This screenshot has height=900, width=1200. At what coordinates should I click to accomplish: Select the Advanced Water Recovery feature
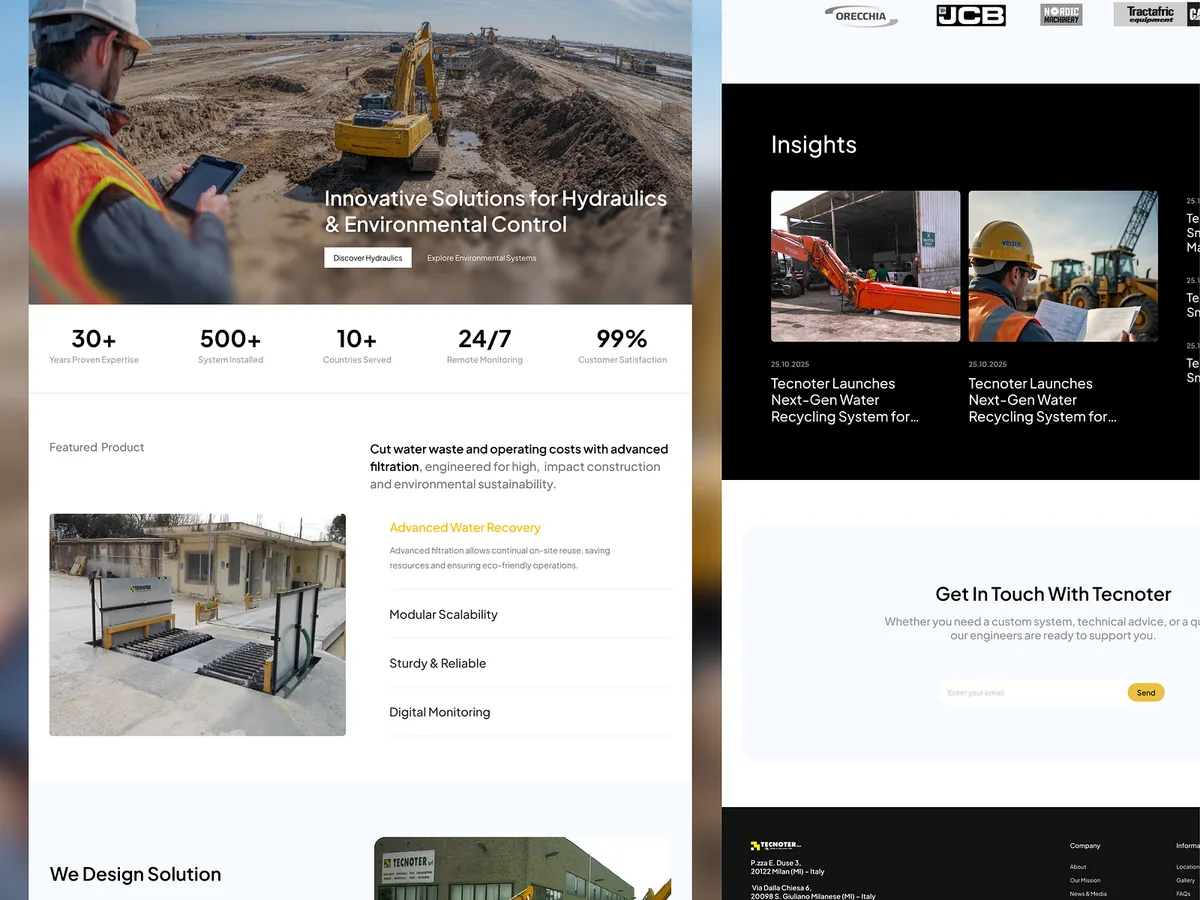pyautogui.click(x=465, y=528)
